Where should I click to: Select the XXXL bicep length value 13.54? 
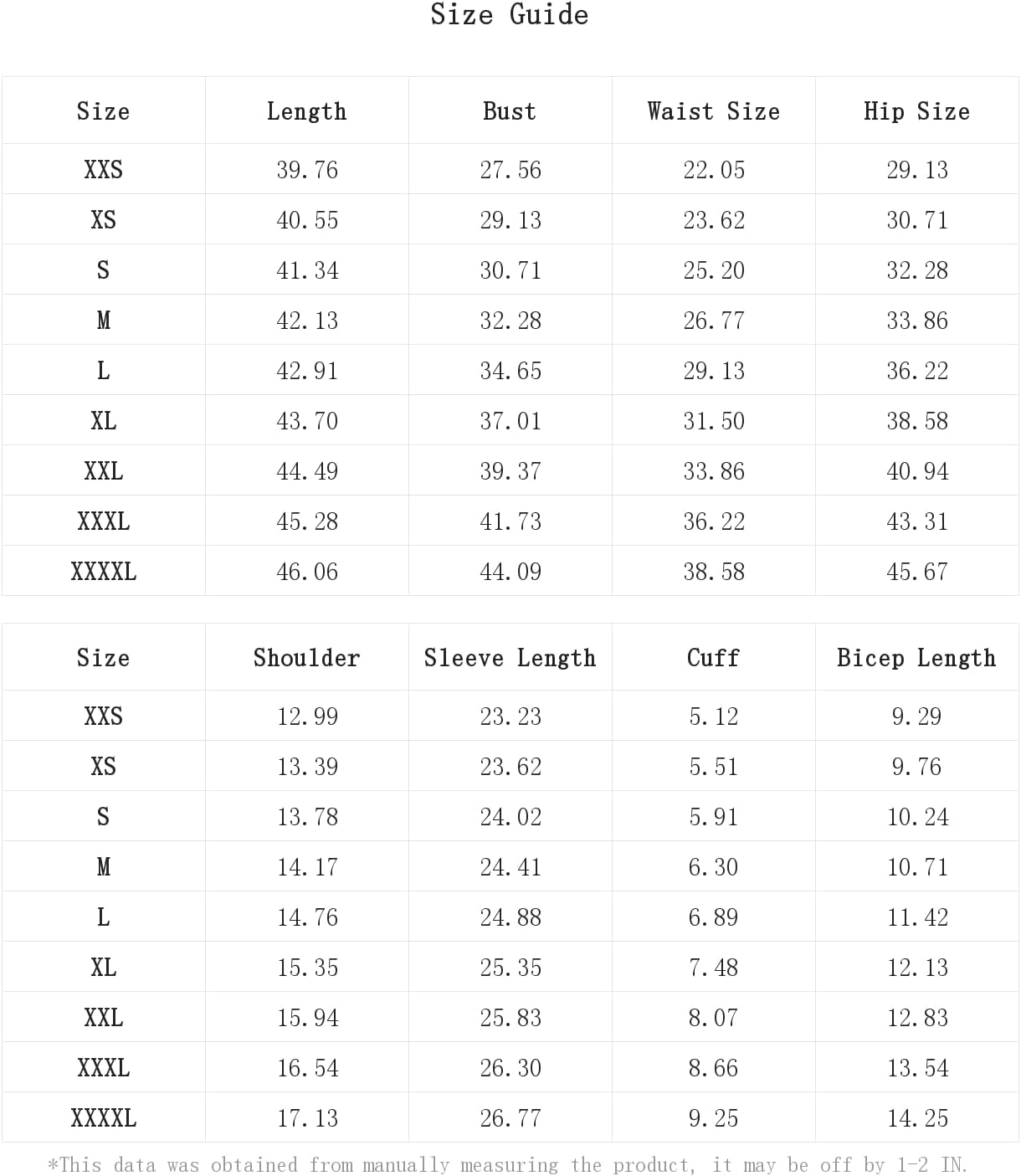917,1068
